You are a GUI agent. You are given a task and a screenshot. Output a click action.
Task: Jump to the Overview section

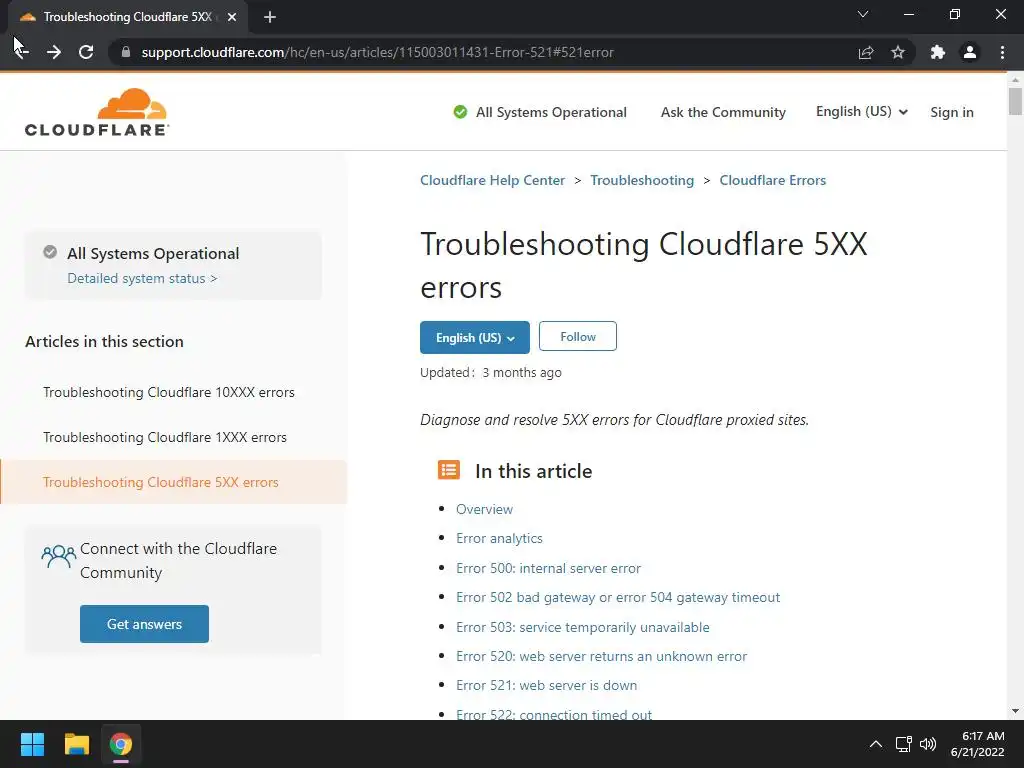(484, 509)
